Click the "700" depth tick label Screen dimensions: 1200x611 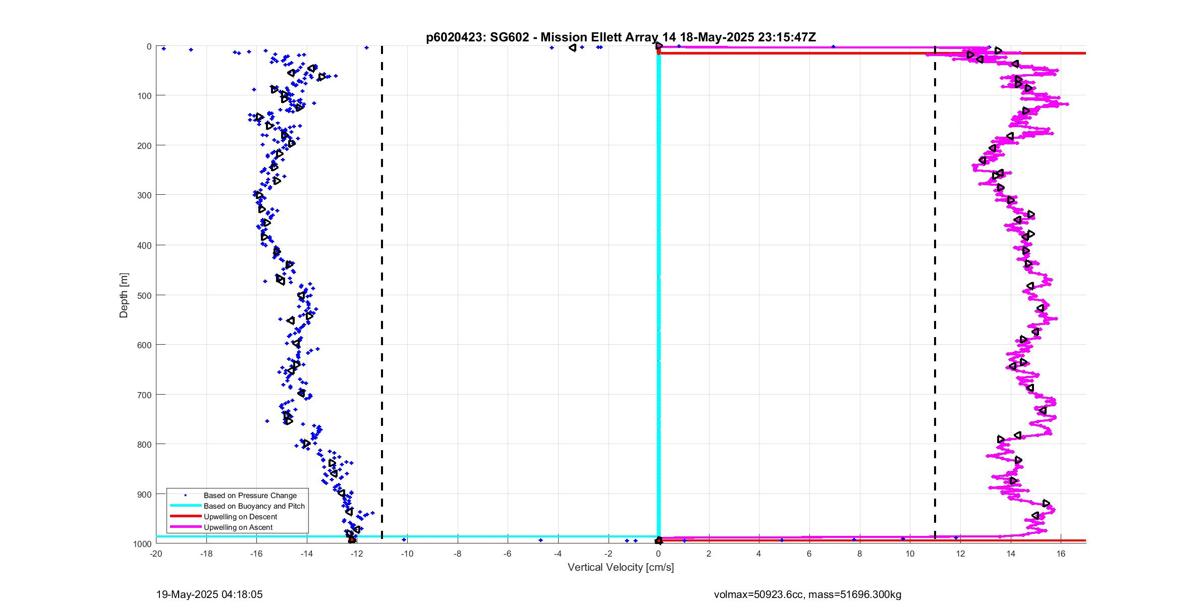click(143, 394)
